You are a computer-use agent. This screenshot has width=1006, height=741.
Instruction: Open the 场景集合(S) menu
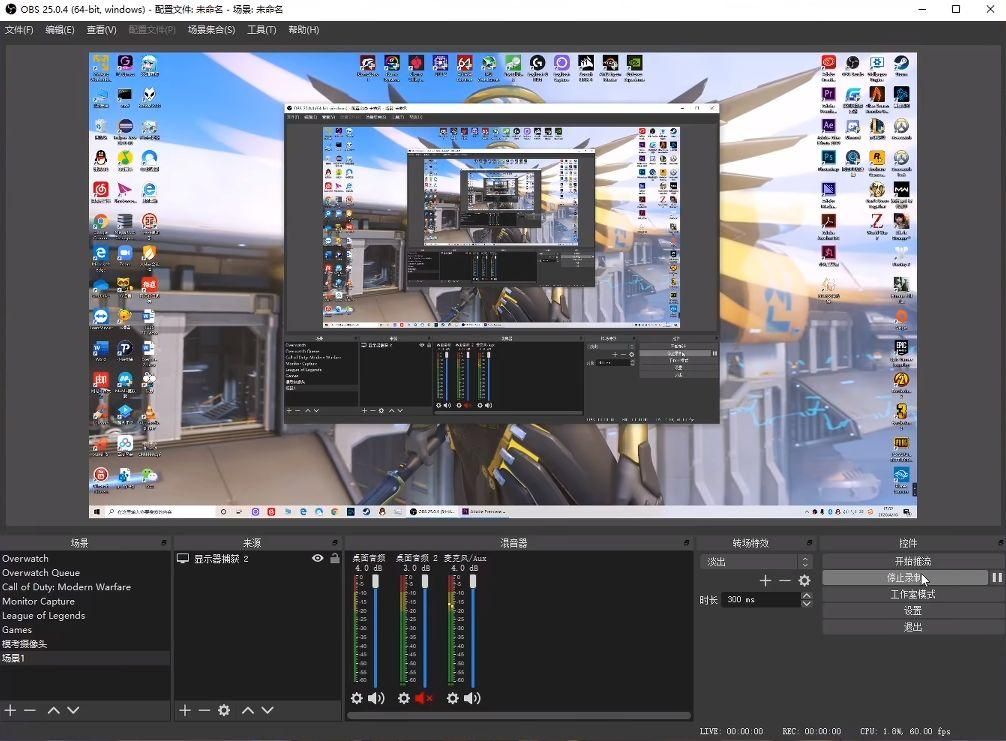[x=211, y=30]
